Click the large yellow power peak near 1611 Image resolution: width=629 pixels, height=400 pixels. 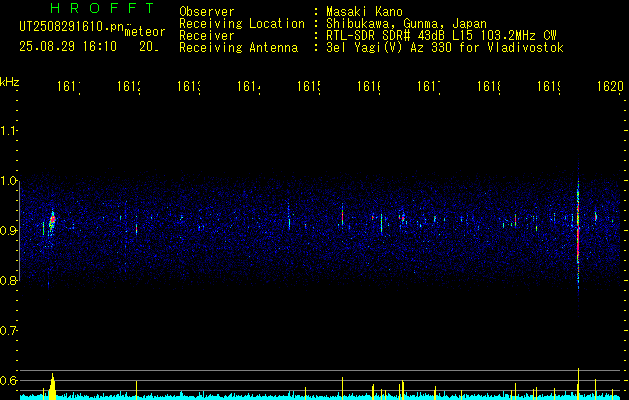tap(52, 386)
